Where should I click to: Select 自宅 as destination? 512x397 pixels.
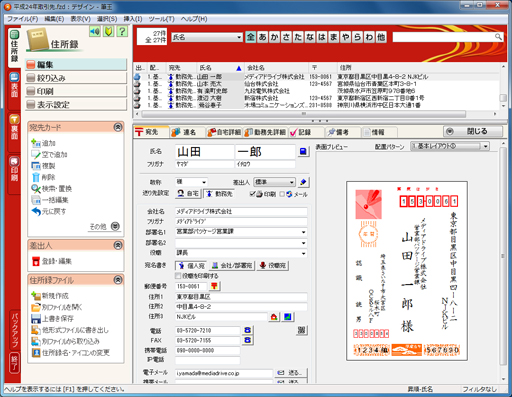188,193
